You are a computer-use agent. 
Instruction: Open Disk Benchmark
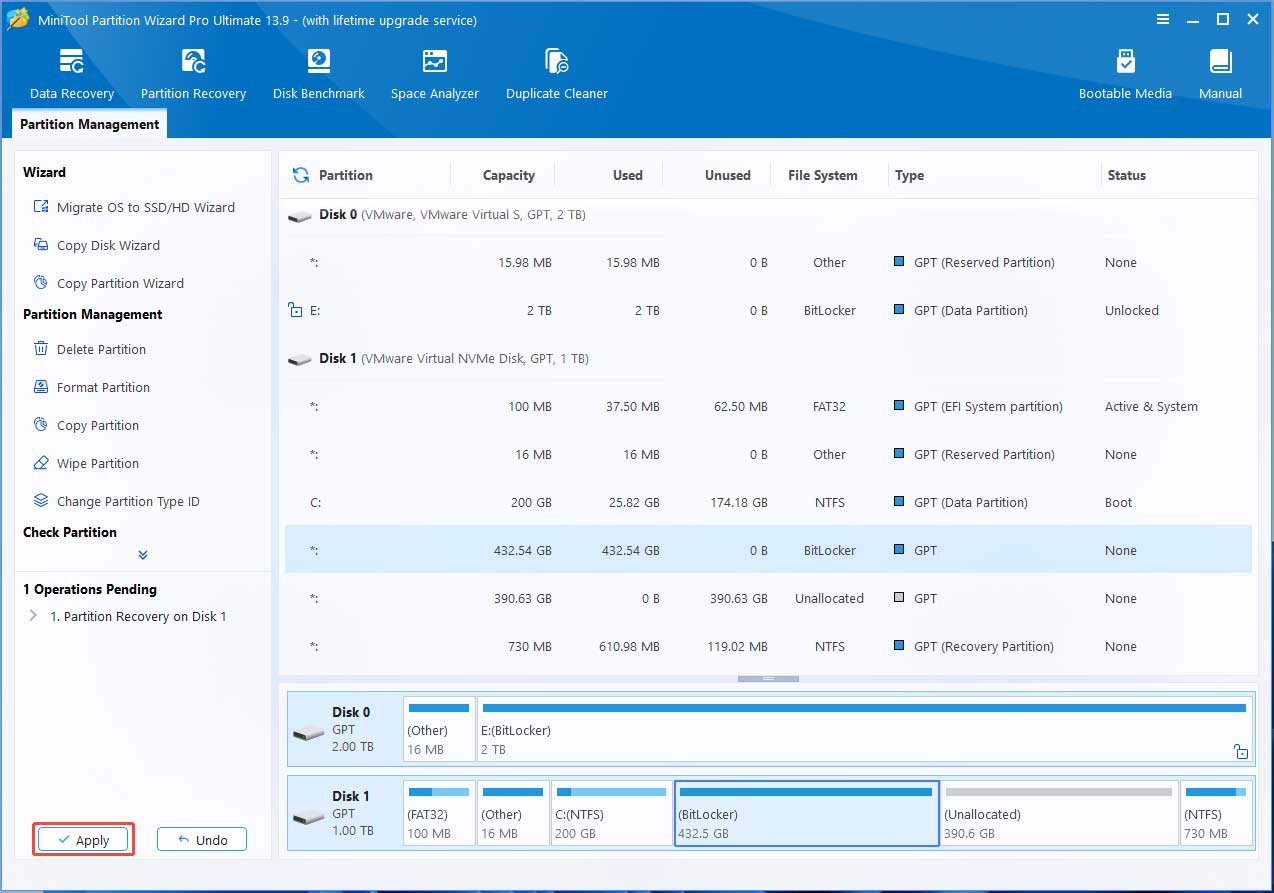point(318,75)
